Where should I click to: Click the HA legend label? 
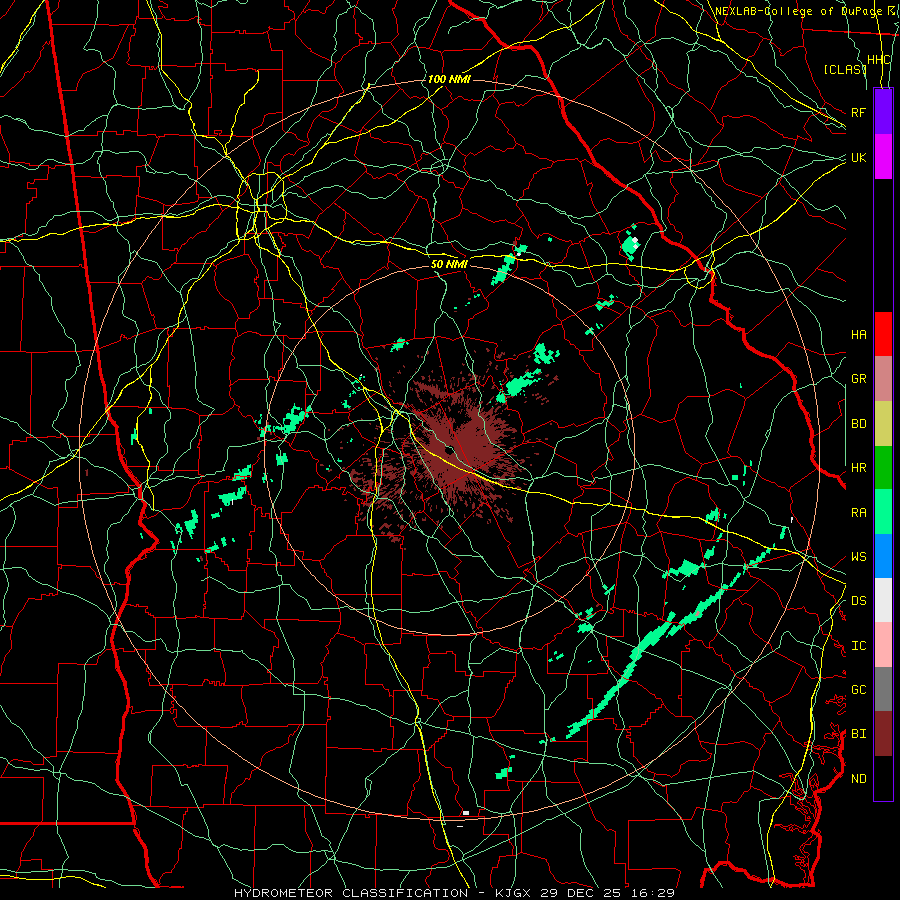click(x=859, y=335)
